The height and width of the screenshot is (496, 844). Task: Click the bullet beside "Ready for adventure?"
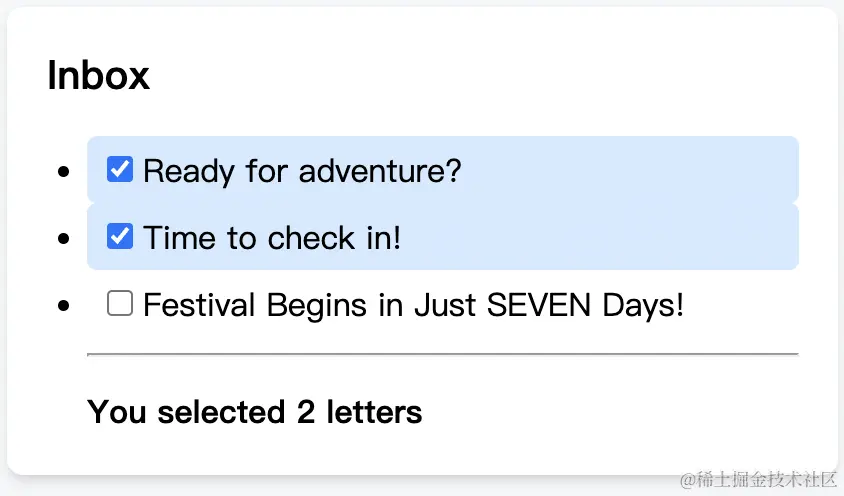click(65, 173)
